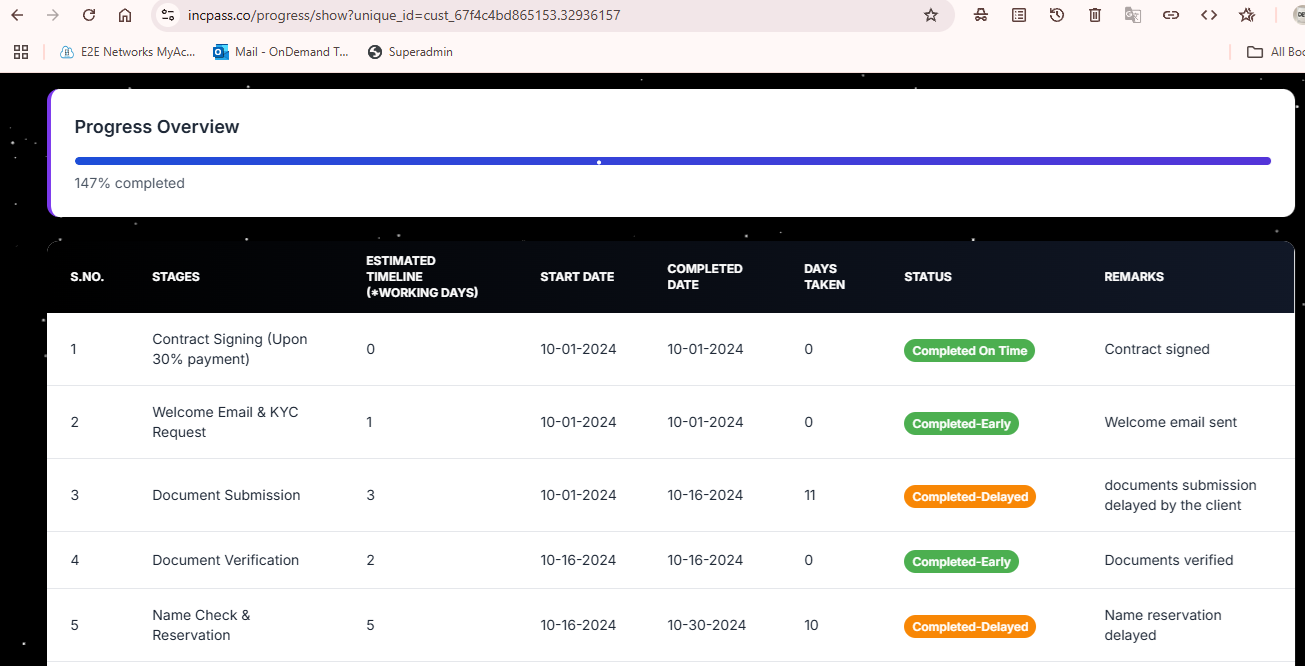Viewport: 1305px width, 666px height.
Task: Click the REMARKS column header
Action: coord(1134,277)
